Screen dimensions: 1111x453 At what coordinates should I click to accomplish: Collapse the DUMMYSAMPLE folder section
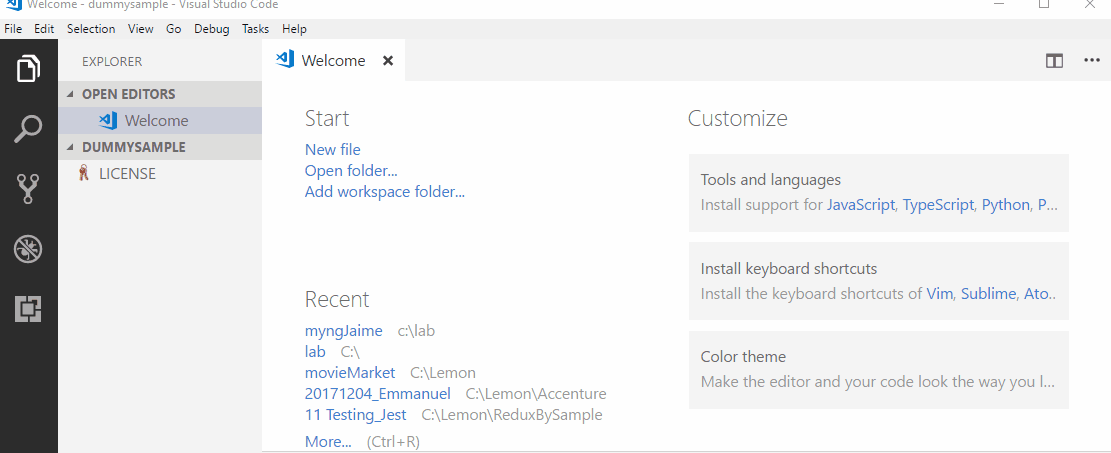pos(133,147)
